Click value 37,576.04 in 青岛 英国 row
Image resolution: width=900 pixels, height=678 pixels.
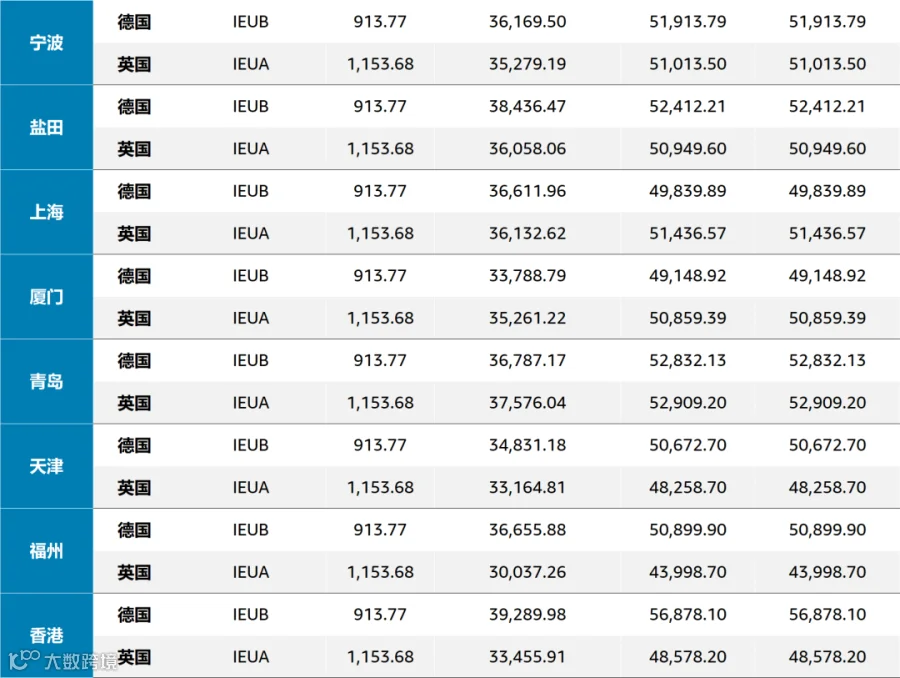527,403
